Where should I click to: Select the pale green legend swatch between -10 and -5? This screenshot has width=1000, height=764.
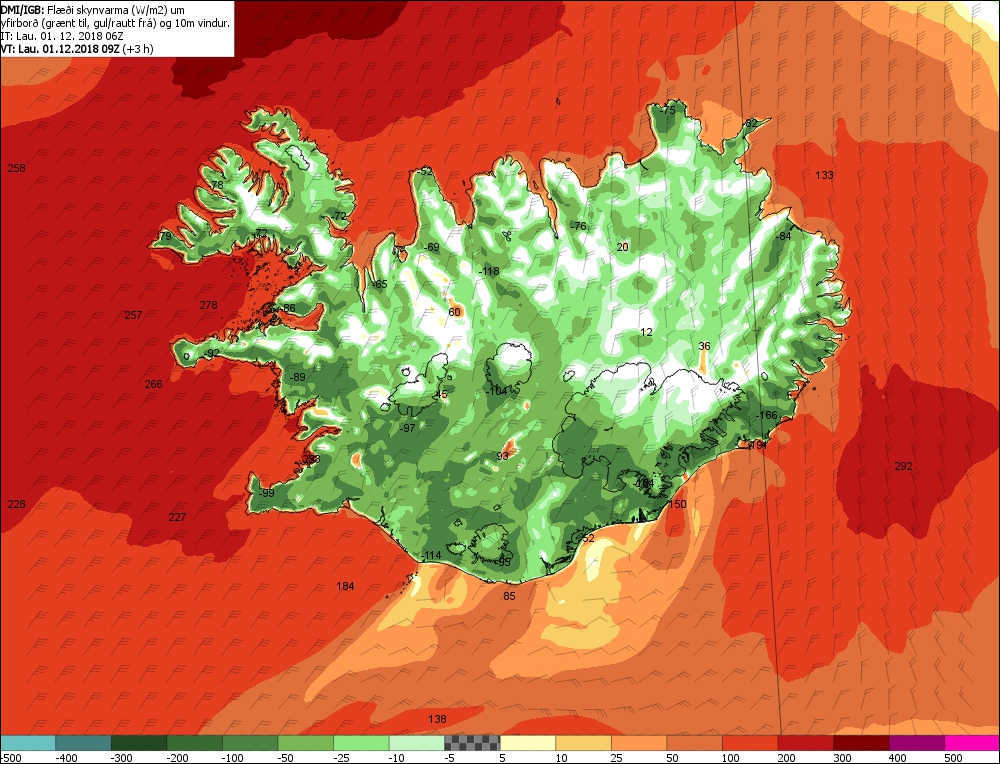pyautogui.click(x=416, y=743)
